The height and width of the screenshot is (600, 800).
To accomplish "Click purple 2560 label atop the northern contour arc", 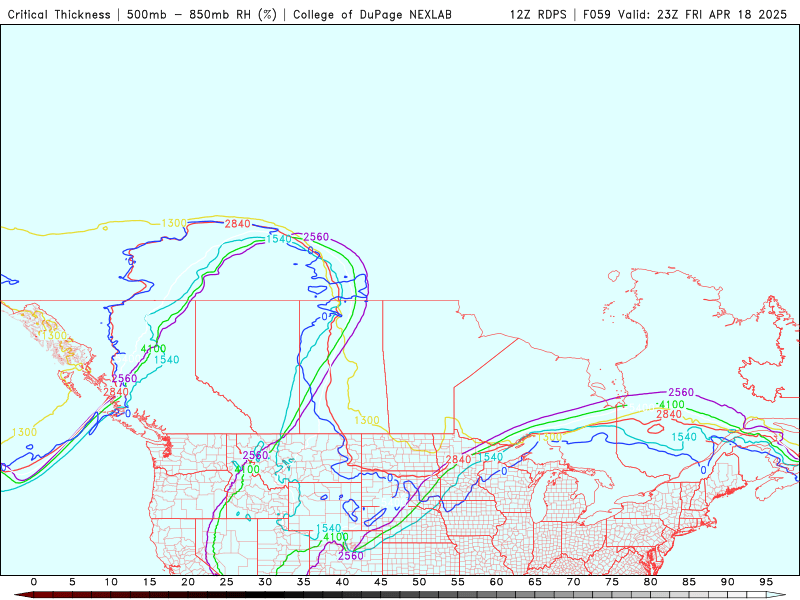I will [x=316, y=237].
